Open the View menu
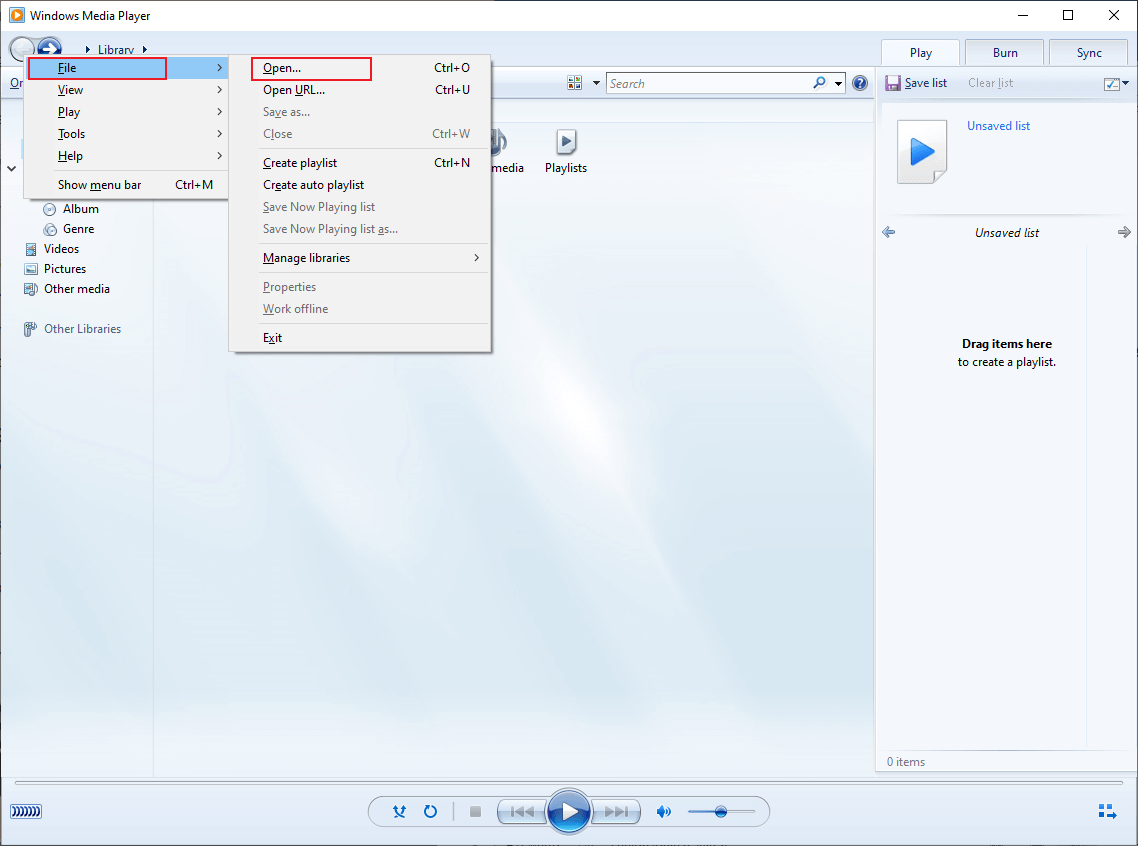This screenshot has height=846, width=1138. coord(70,89)
